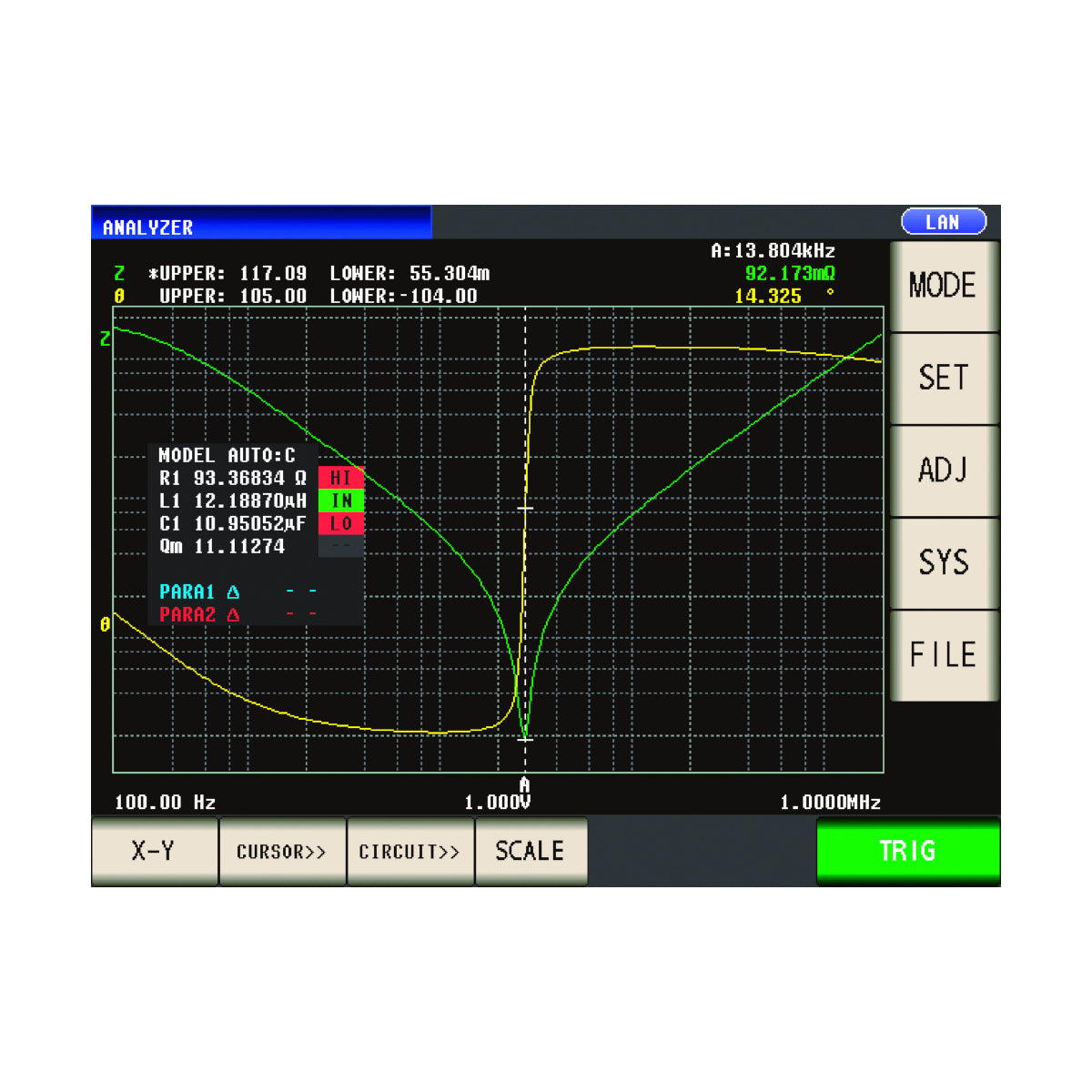The width and height of the screenshot is (1092, 1092).
Task: Expand the CURSOR>> options
Action: click(x=282, y=851)
